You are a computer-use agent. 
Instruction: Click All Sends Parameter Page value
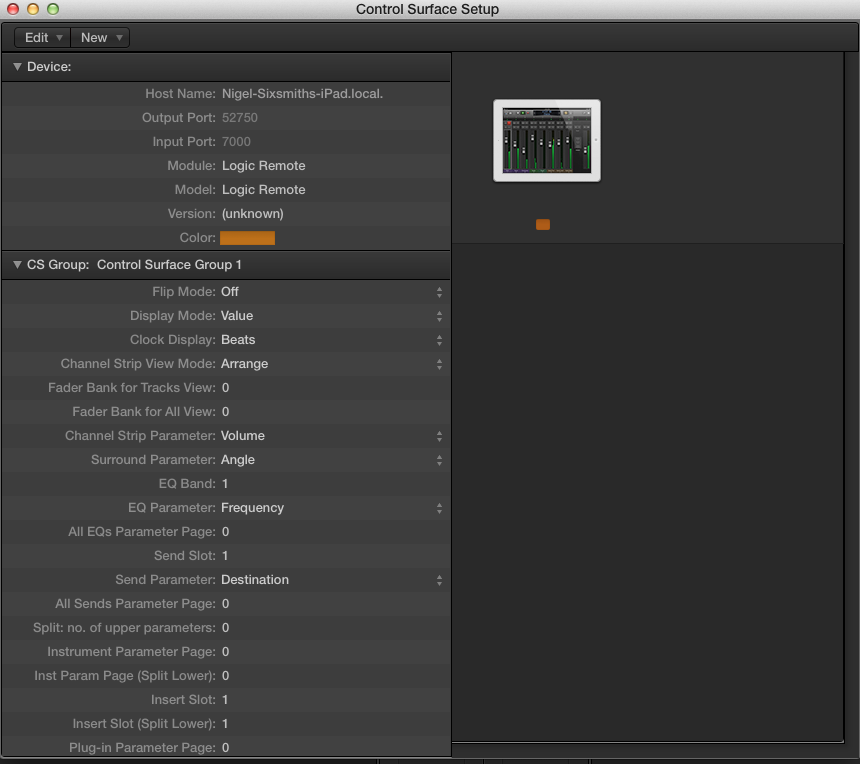[225, 604]
